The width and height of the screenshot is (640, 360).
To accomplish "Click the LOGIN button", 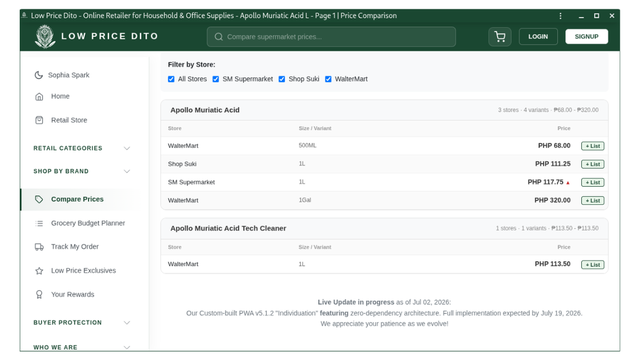I will (x=538, y=37).
